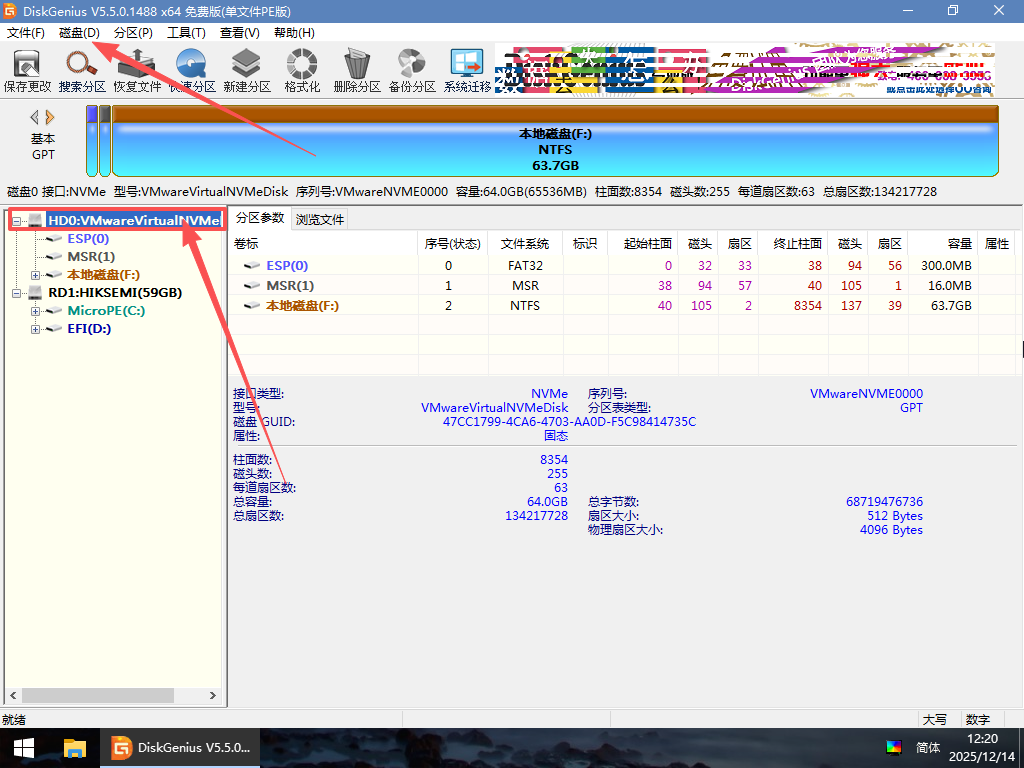Switch to the 浏览文件 tab
Screen dimensions: 1024x768
pos(319,219)
